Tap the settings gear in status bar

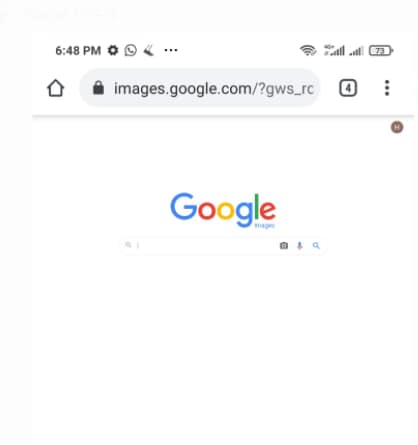pos(113,50)
